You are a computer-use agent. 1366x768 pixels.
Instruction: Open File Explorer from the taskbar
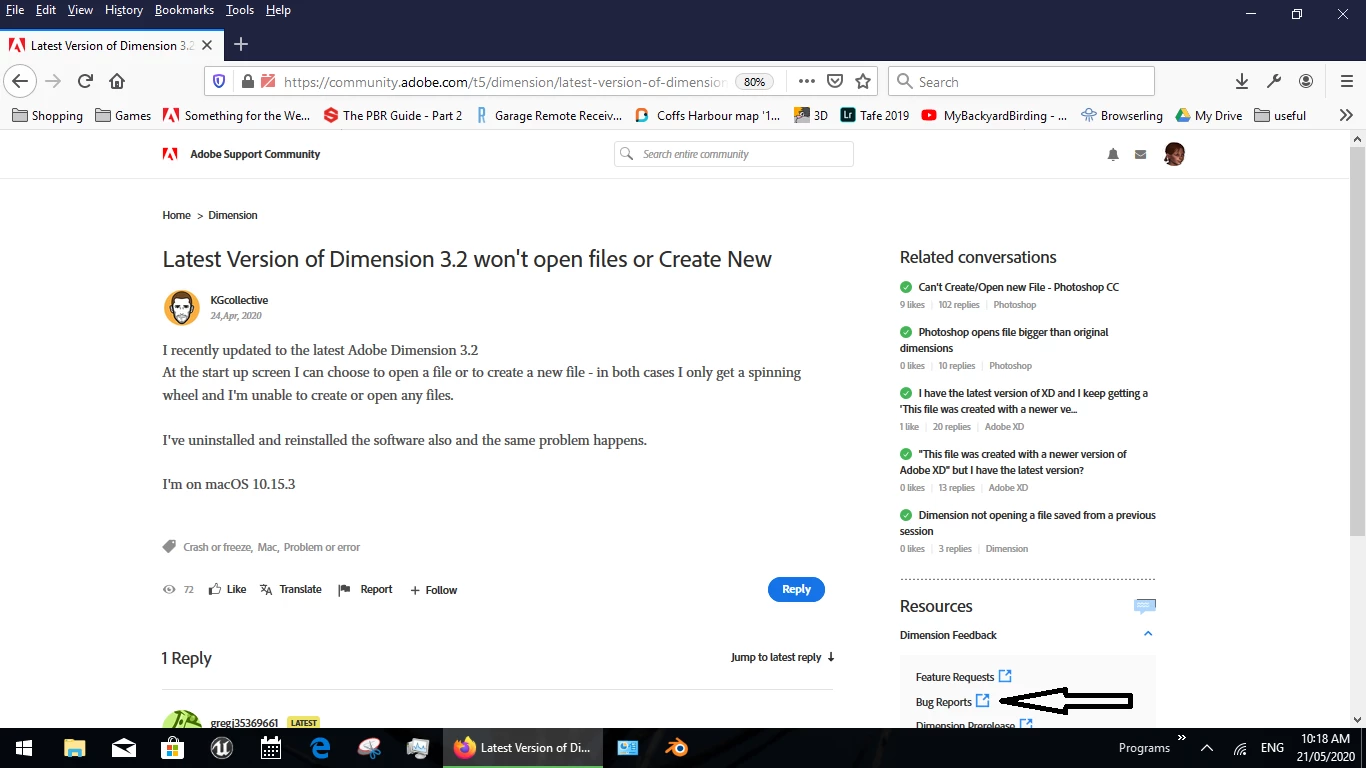[74, 748]
